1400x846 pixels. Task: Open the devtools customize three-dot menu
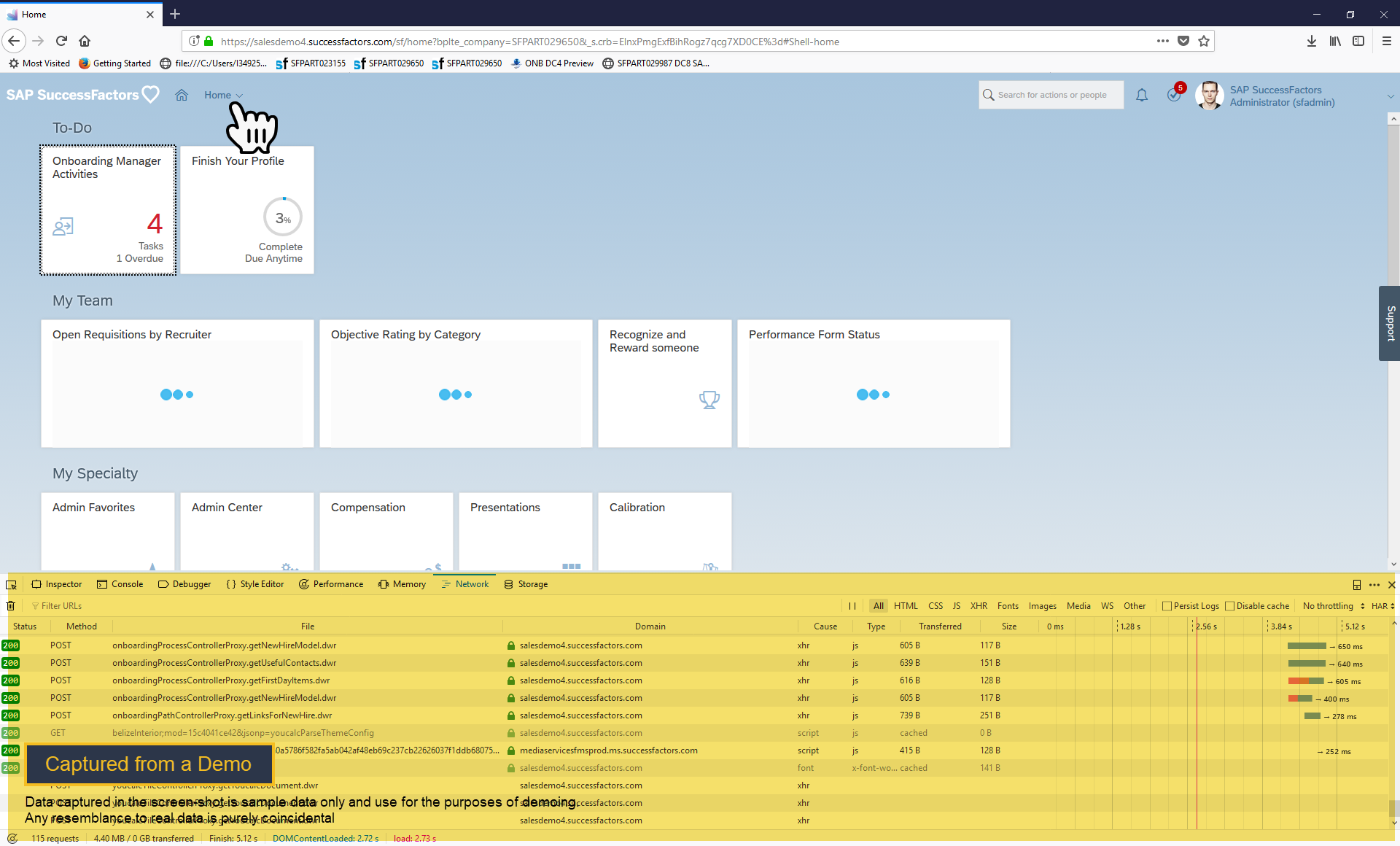click(1374, 584)
